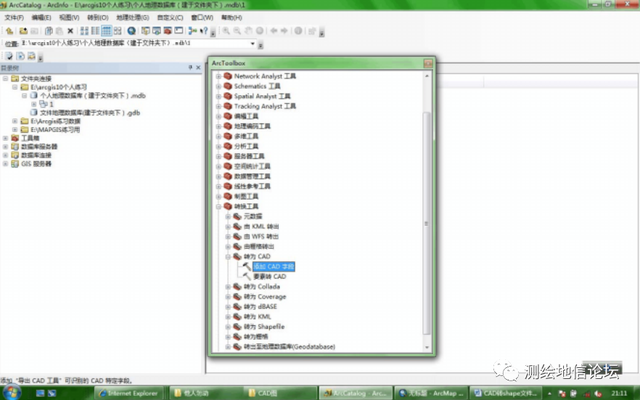Viewport: 640px width, 400px height.
Task: Click the Connect To Folder icon
Action: (23, 31)
